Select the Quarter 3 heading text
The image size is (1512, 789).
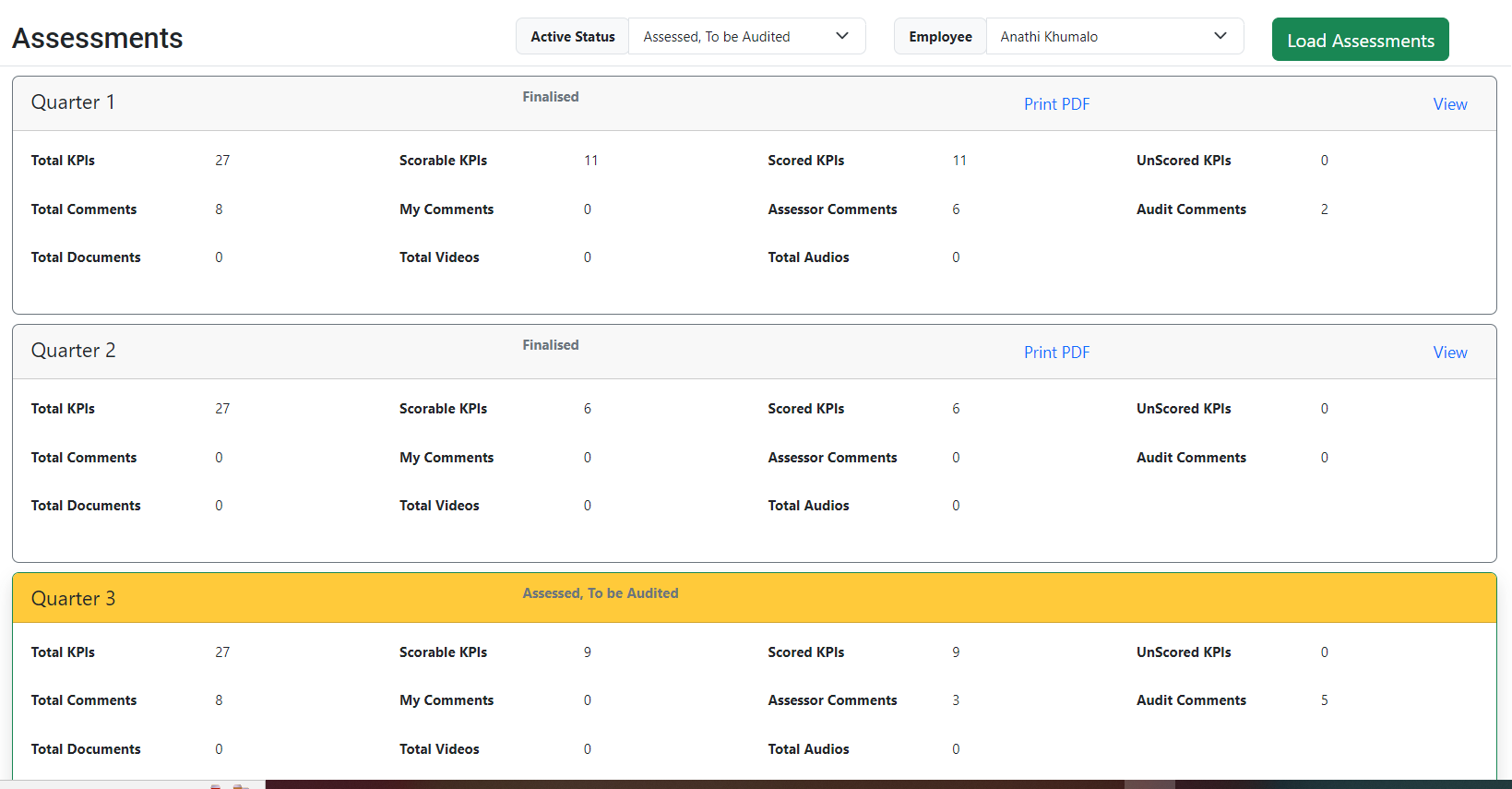(73, 599)
